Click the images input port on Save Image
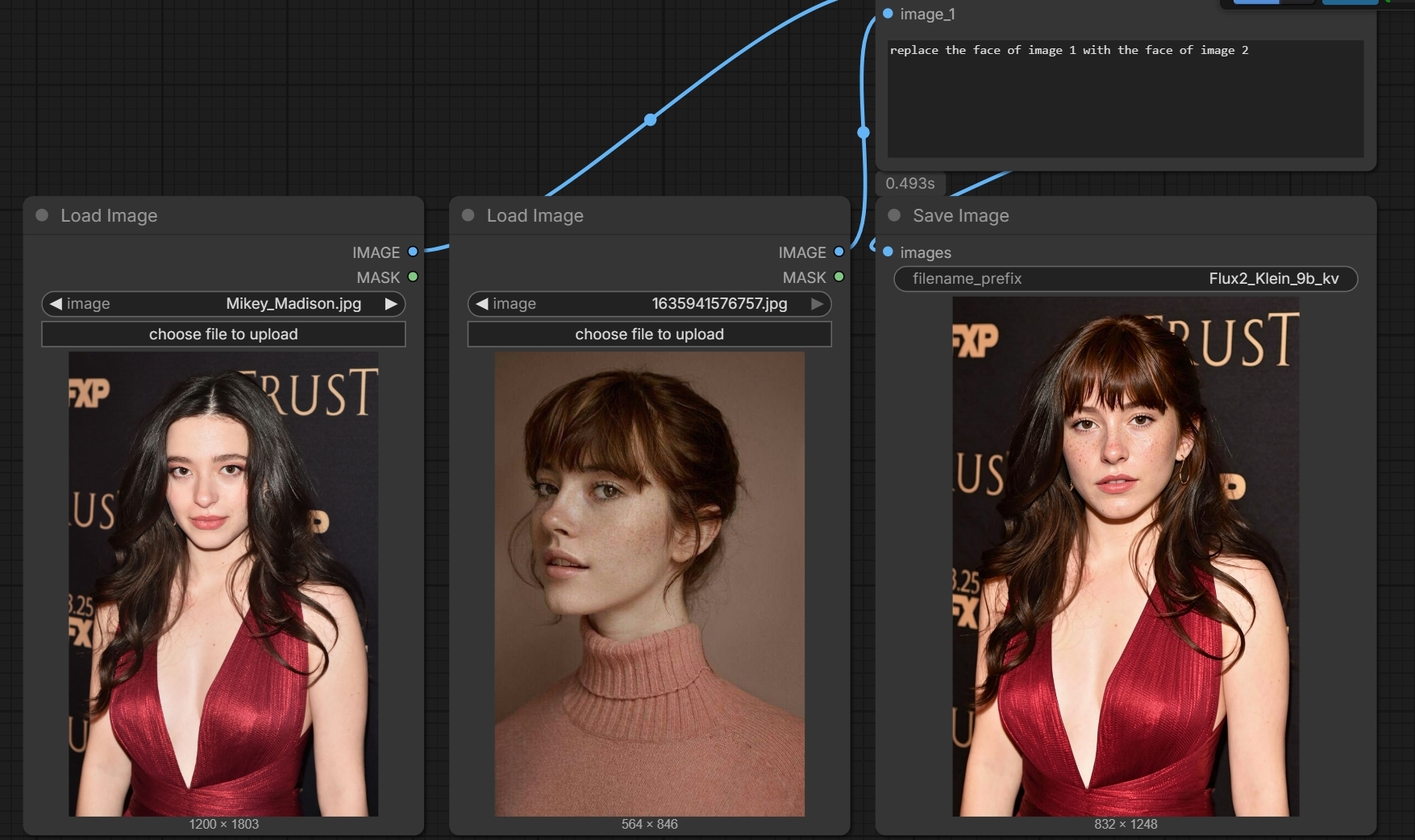The image size is (1415, 840). point(888,252)
